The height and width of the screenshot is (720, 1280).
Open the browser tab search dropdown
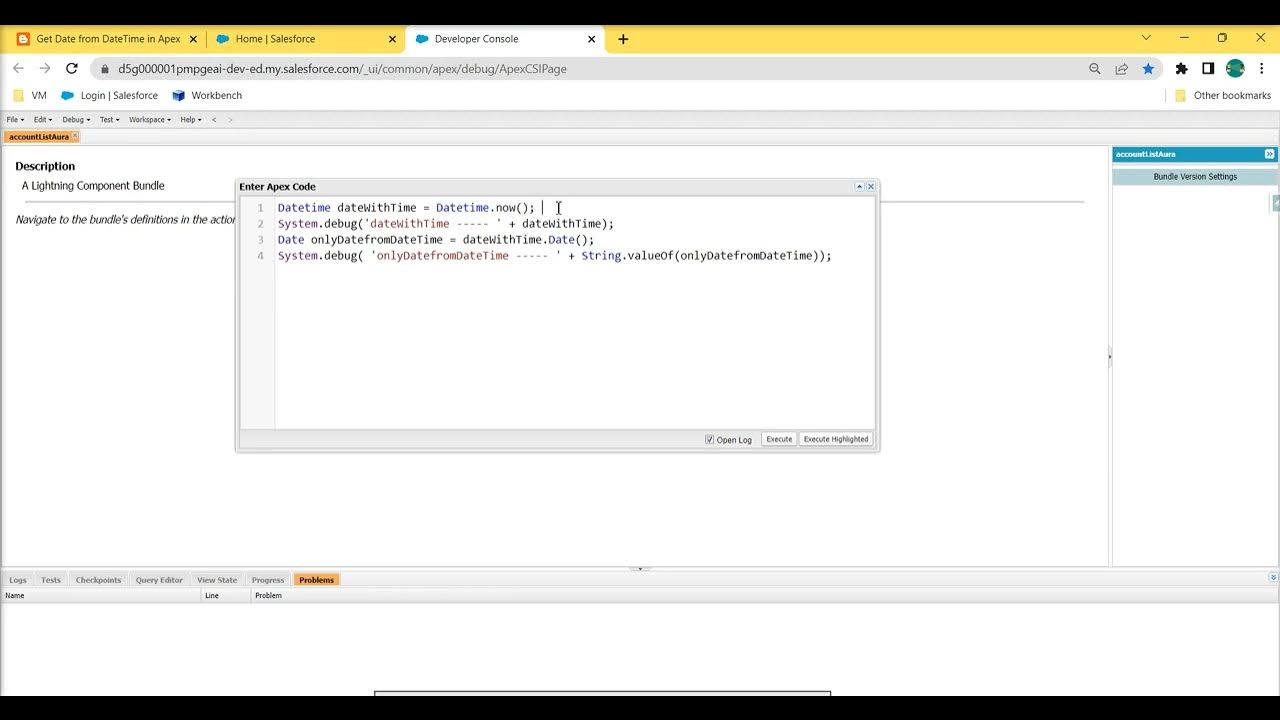(1146, 38)
